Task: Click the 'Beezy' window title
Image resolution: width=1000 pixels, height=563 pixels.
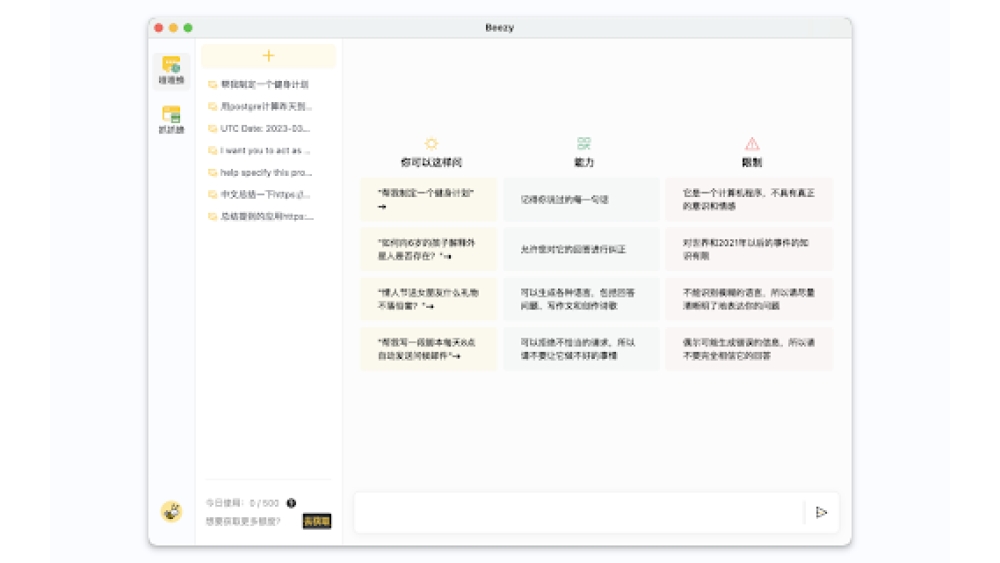Action: tap(499, 27)
